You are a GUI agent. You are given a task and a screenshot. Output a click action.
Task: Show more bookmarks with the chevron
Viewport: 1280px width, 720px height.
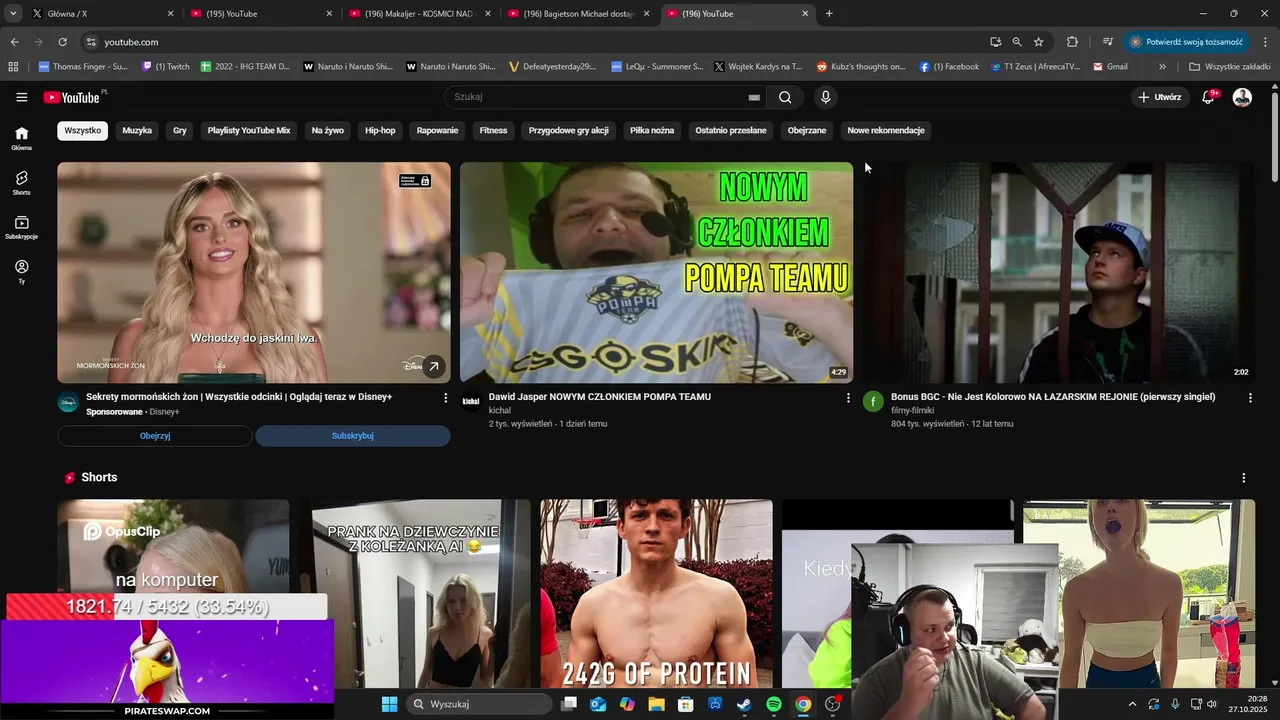(1162, 67)
